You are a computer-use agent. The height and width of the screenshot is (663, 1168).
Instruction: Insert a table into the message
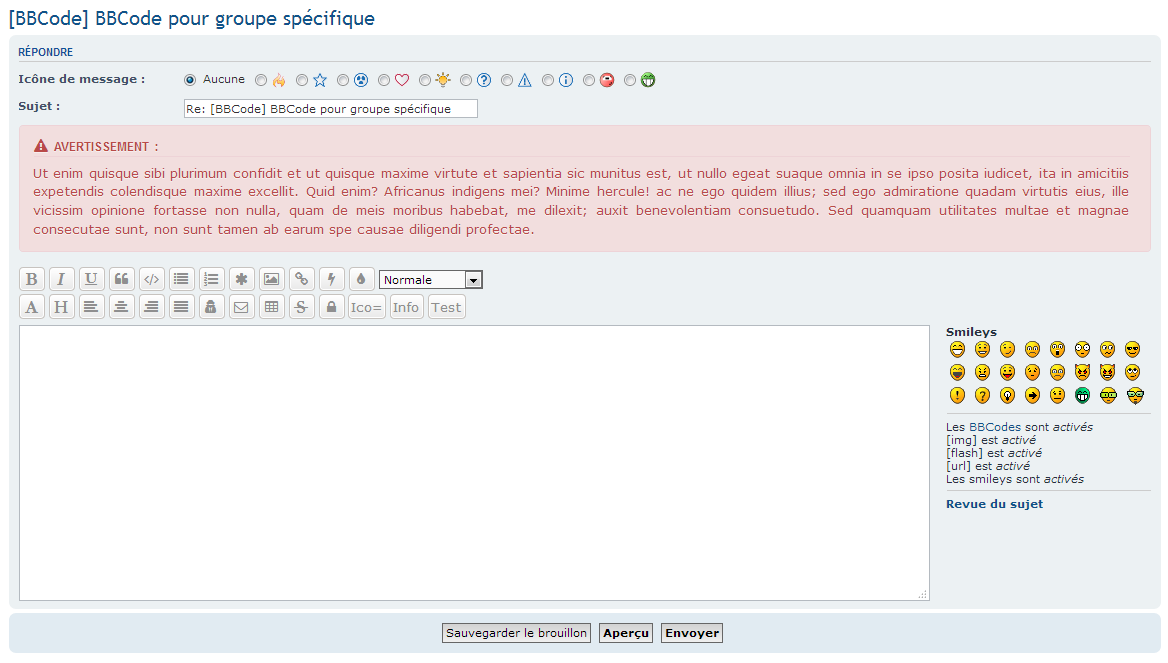tap(271, 306)
